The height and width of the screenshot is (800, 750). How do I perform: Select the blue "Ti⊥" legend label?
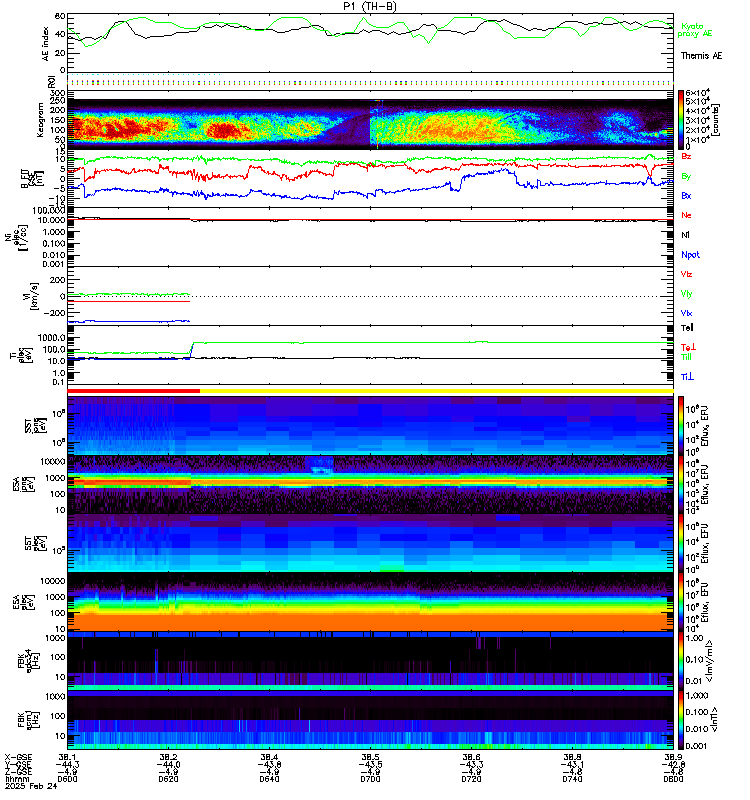point(687,377)
